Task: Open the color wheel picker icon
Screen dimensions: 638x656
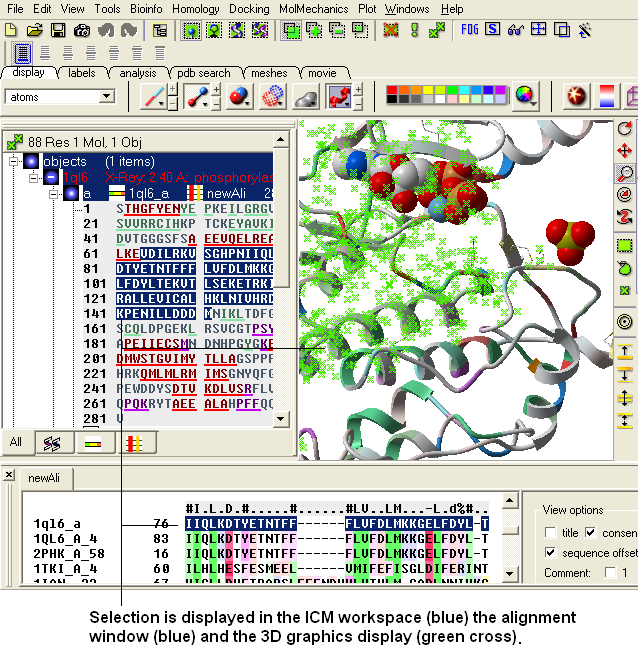Action: click(x=524, y=97)
